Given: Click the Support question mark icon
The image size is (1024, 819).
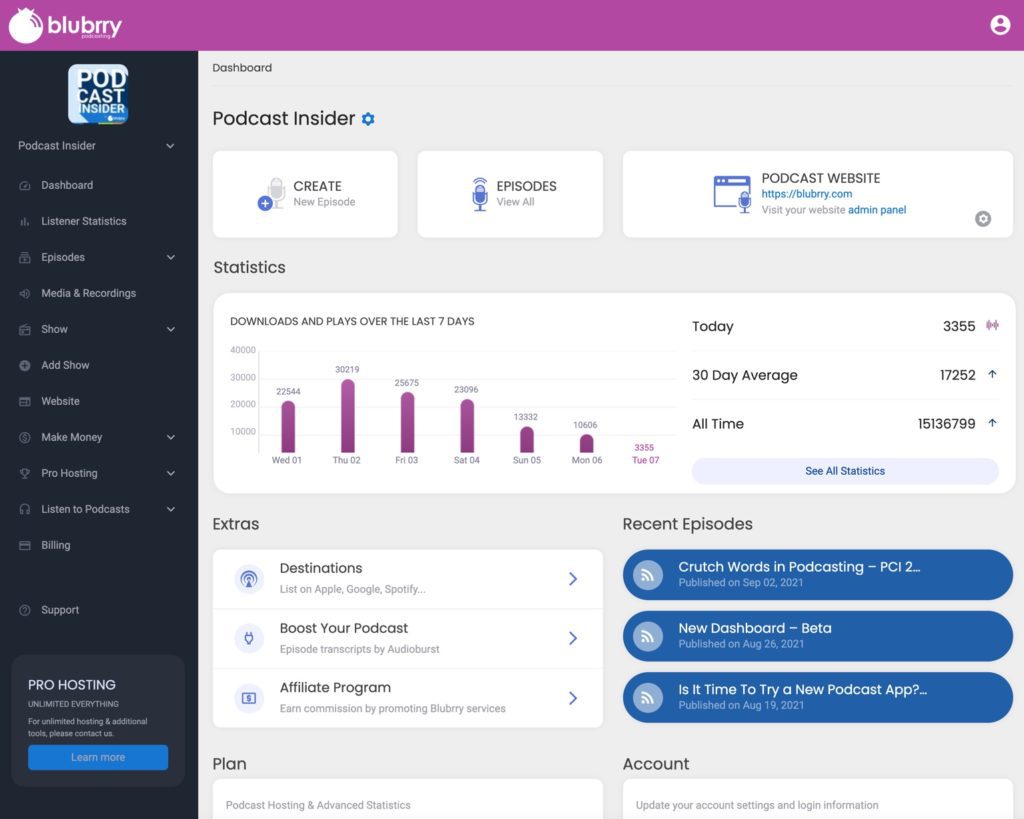Looking at the screenshot, I should [25, 610].
